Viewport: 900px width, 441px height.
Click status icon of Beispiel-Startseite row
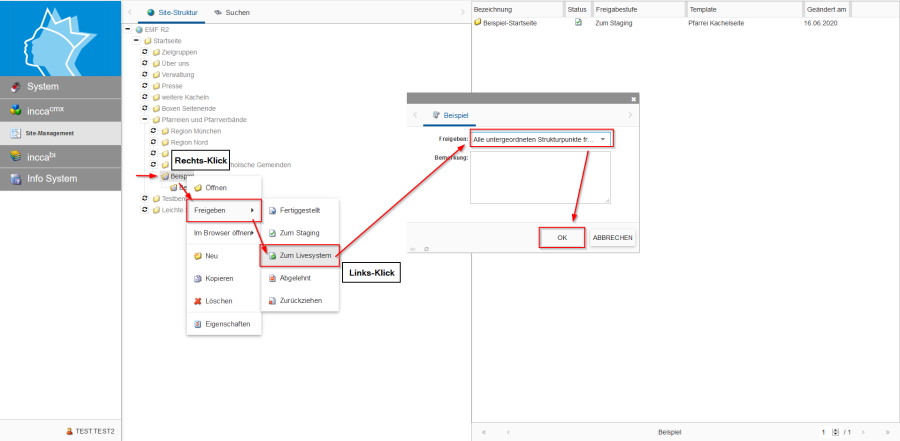(578, 22)
